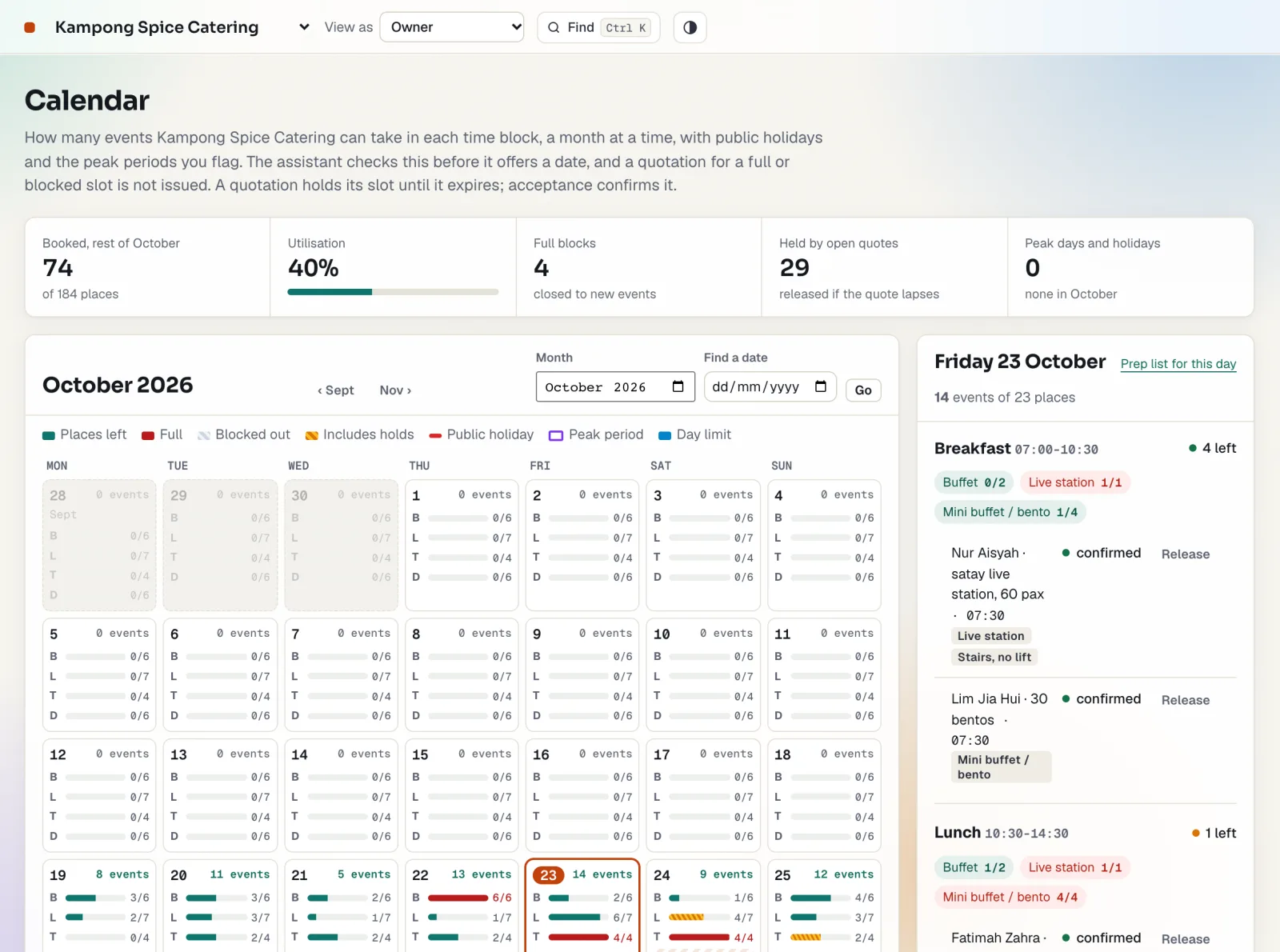Go to previous month Sept
Image resolution: width=1280 pixels, height=952 pixels.
tap(336, 390)
